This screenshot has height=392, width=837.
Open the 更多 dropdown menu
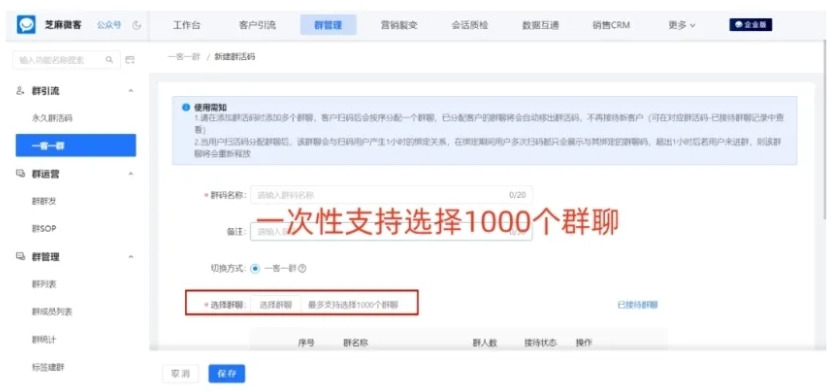(682, 25)
